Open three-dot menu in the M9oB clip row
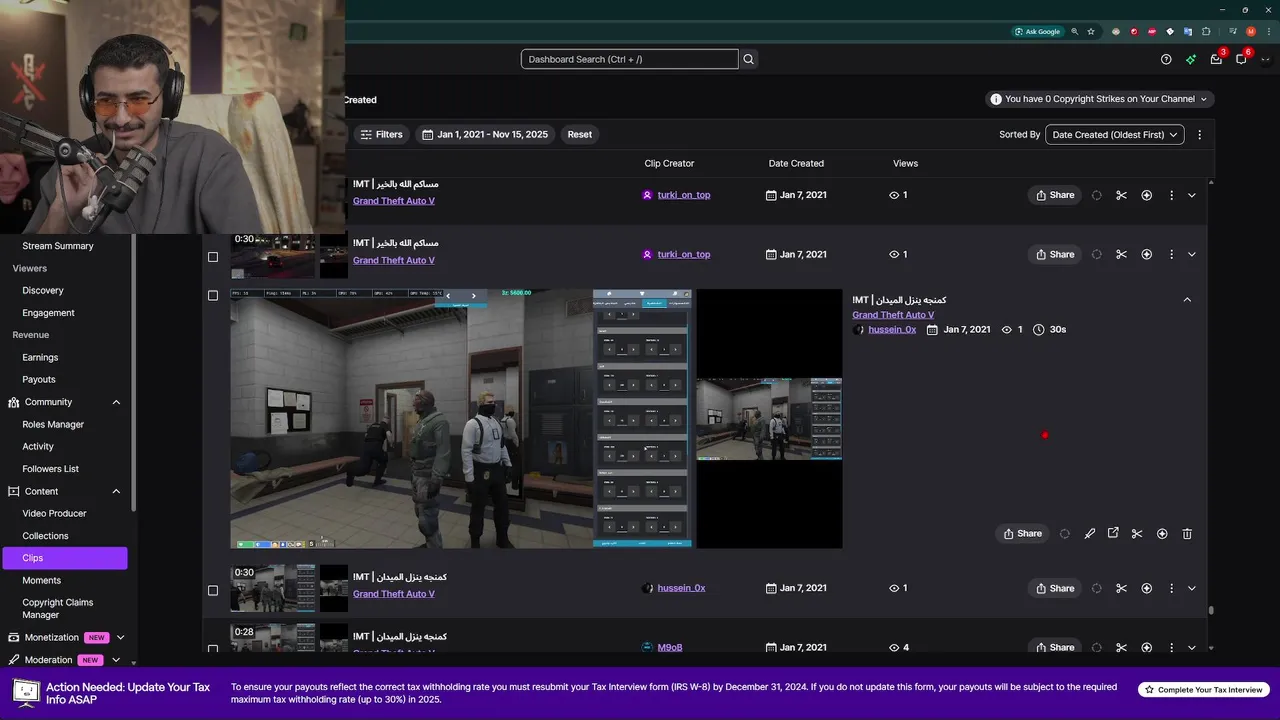 1172,647
